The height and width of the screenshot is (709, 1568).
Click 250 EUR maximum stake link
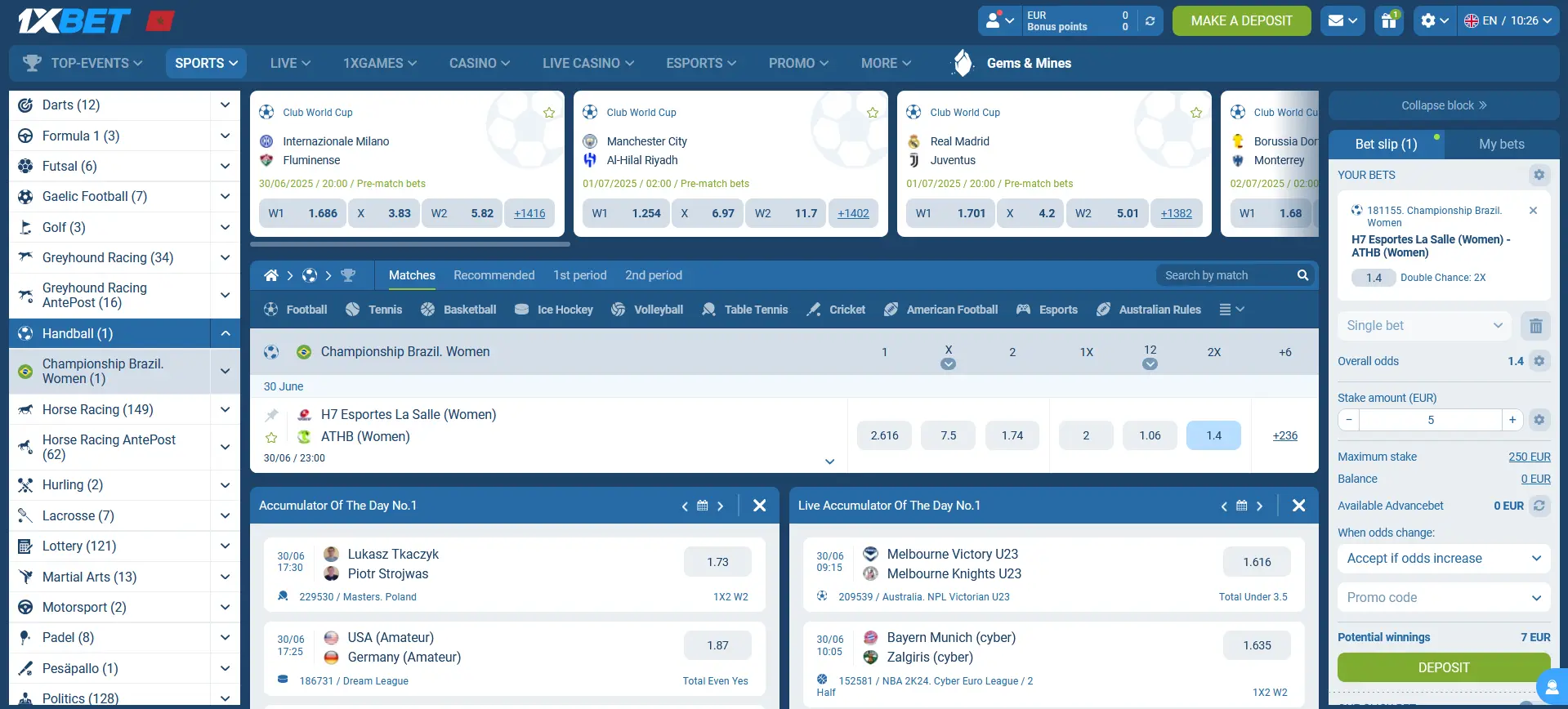click(1529, 457)
